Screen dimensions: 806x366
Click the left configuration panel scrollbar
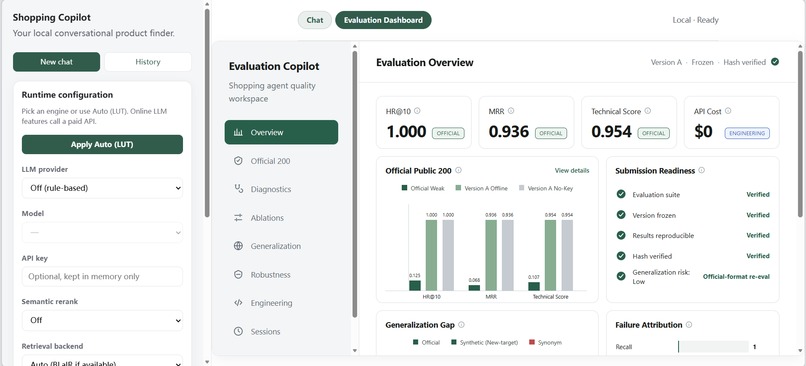pyautogui.click(x=207, y=113)
